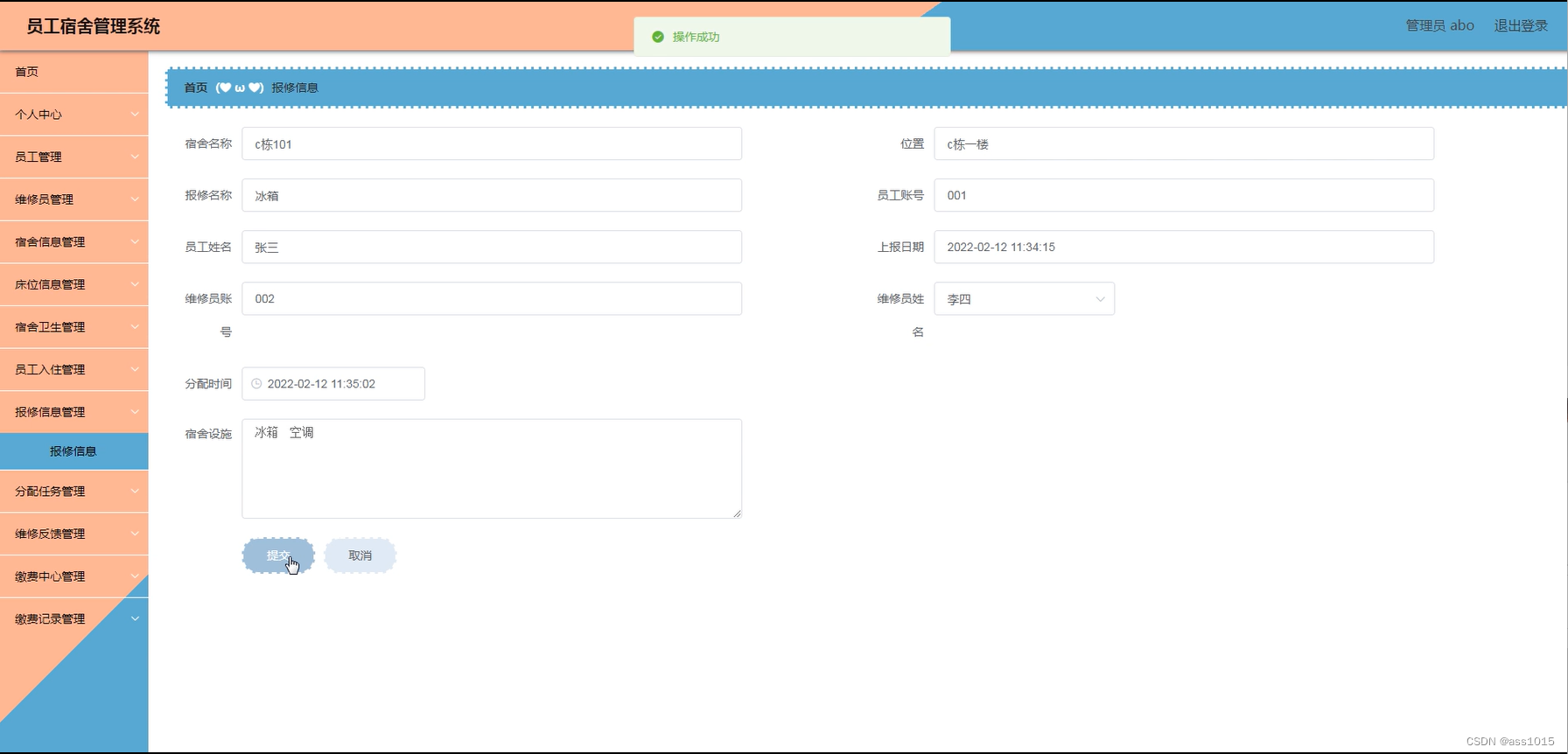Click the 提交 submit button
Viewport: 1568px width, 754px height.
point(278,555)
